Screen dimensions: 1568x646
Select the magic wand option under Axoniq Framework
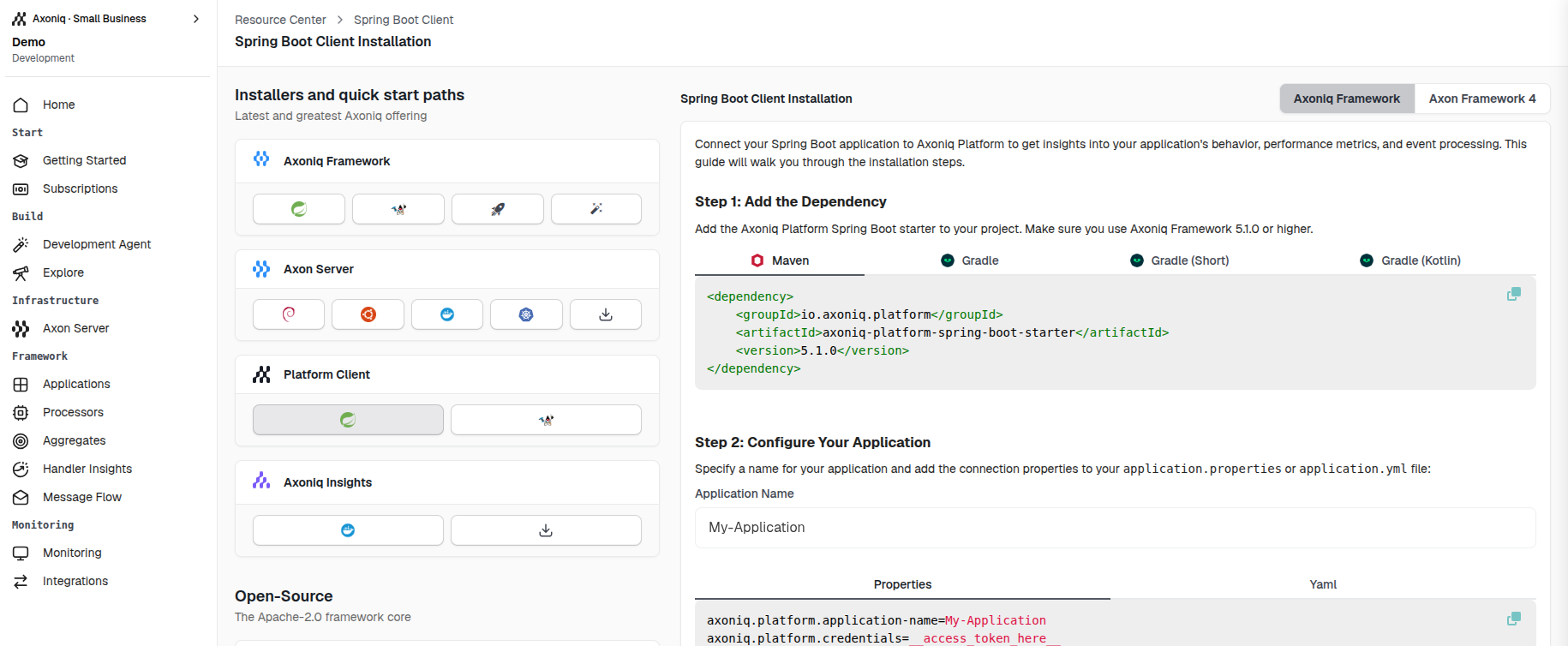coord(596,209)
